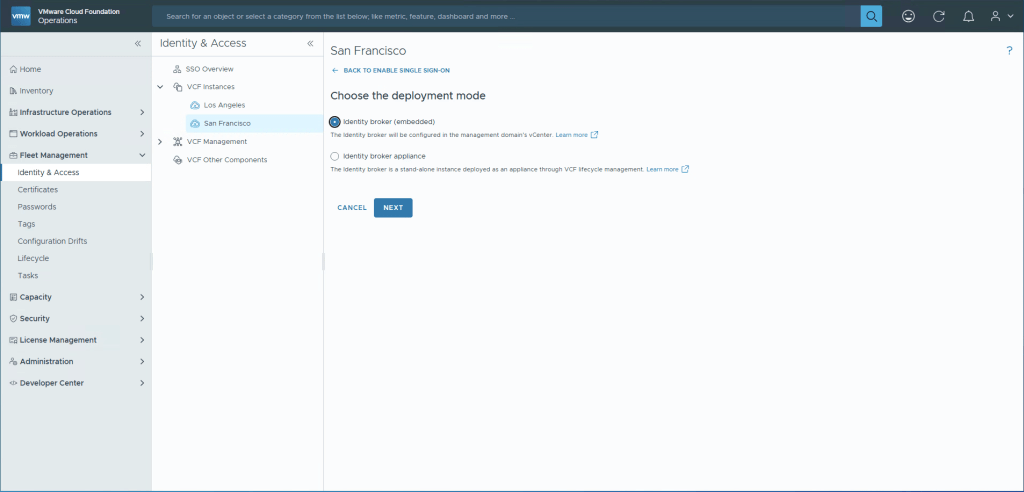The width and height of the screenshot is (1024, 492).
Task: Open the Configuration Drifts page
Action: click(57, 241)
